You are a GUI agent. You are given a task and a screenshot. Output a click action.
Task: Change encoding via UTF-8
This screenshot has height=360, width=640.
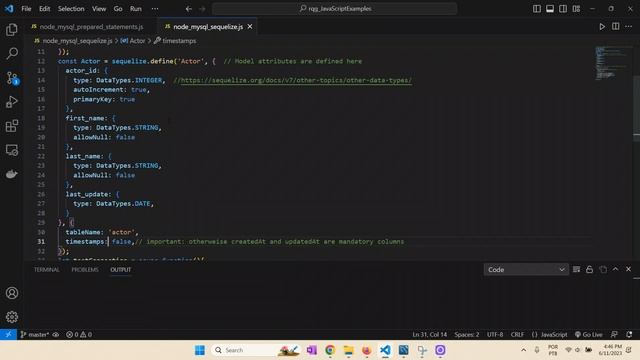click(x=495, y=334)
